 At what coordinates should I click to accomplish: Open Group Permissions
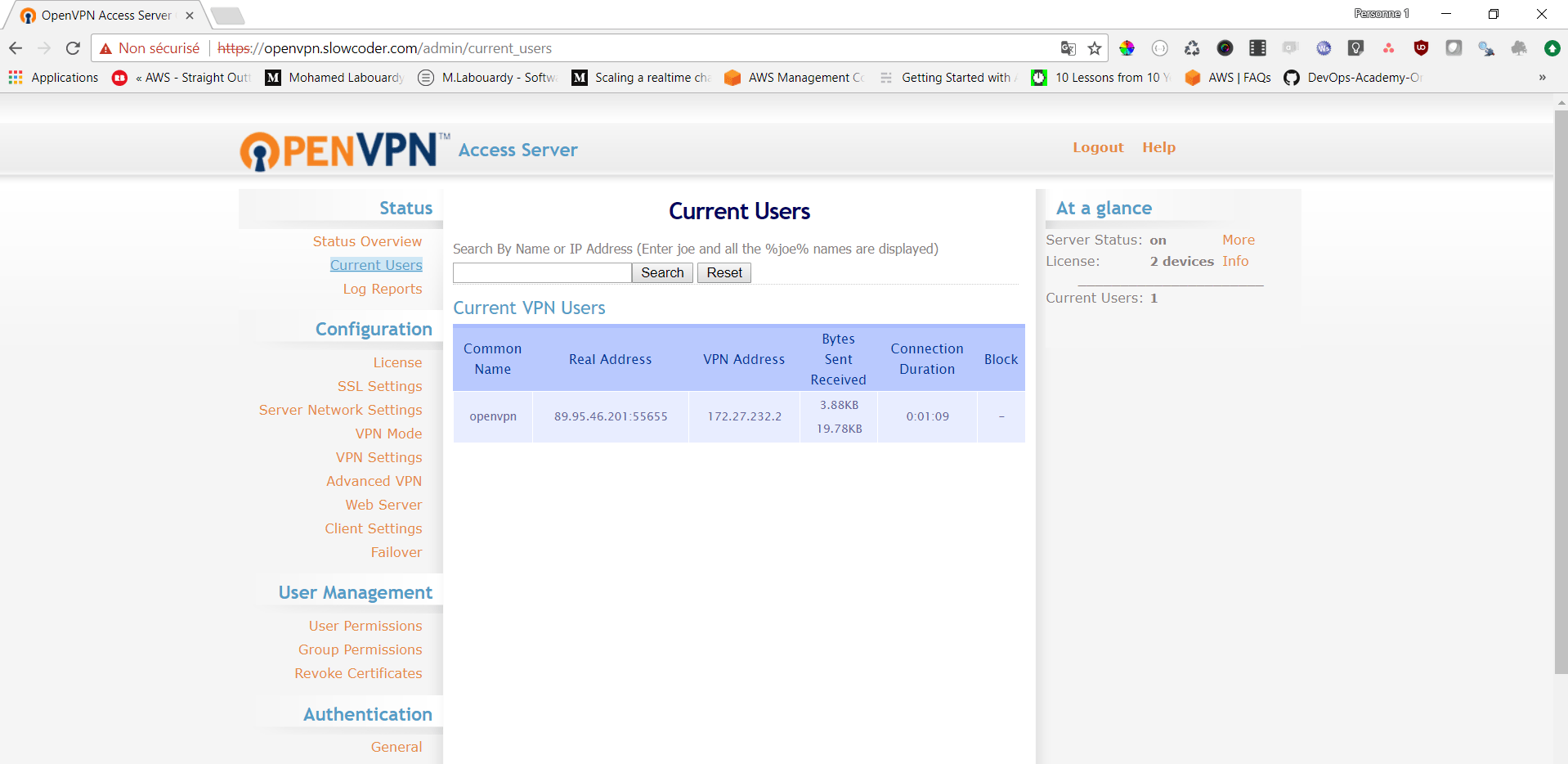click(360, 649)
